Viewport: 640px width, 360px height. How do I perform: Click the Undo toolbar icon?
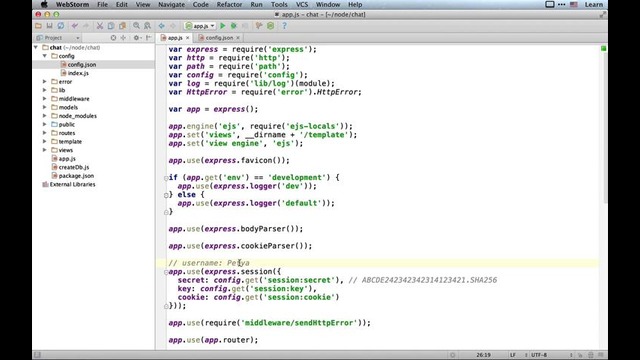[75, 26]
